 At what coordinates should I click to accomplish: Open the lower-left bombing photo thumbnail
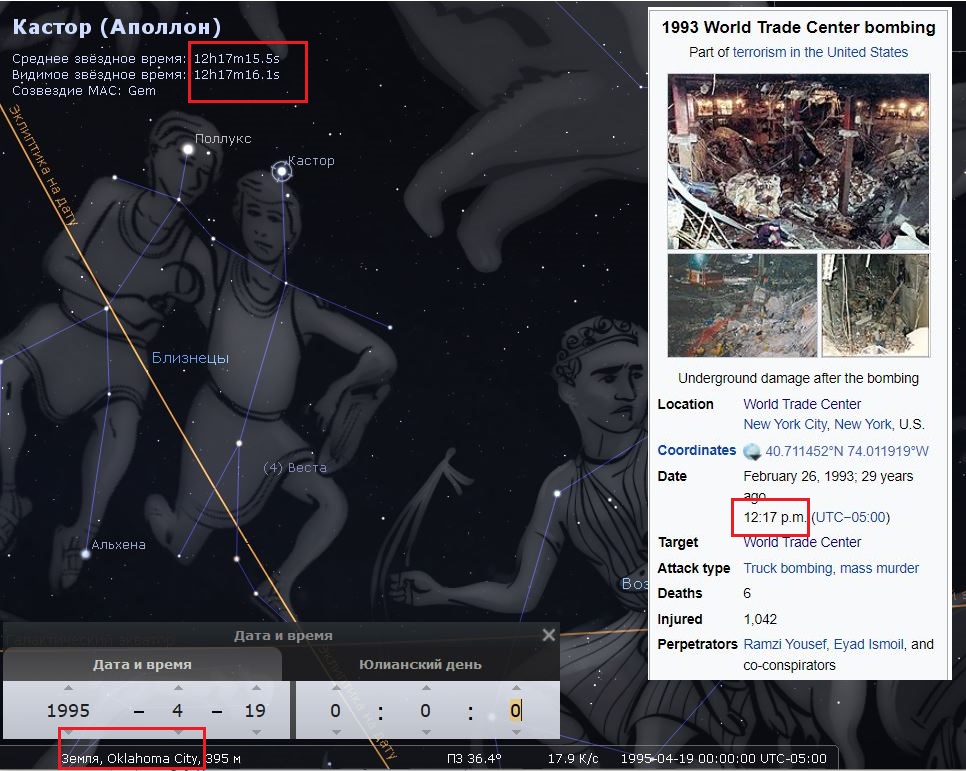[742, 305]
